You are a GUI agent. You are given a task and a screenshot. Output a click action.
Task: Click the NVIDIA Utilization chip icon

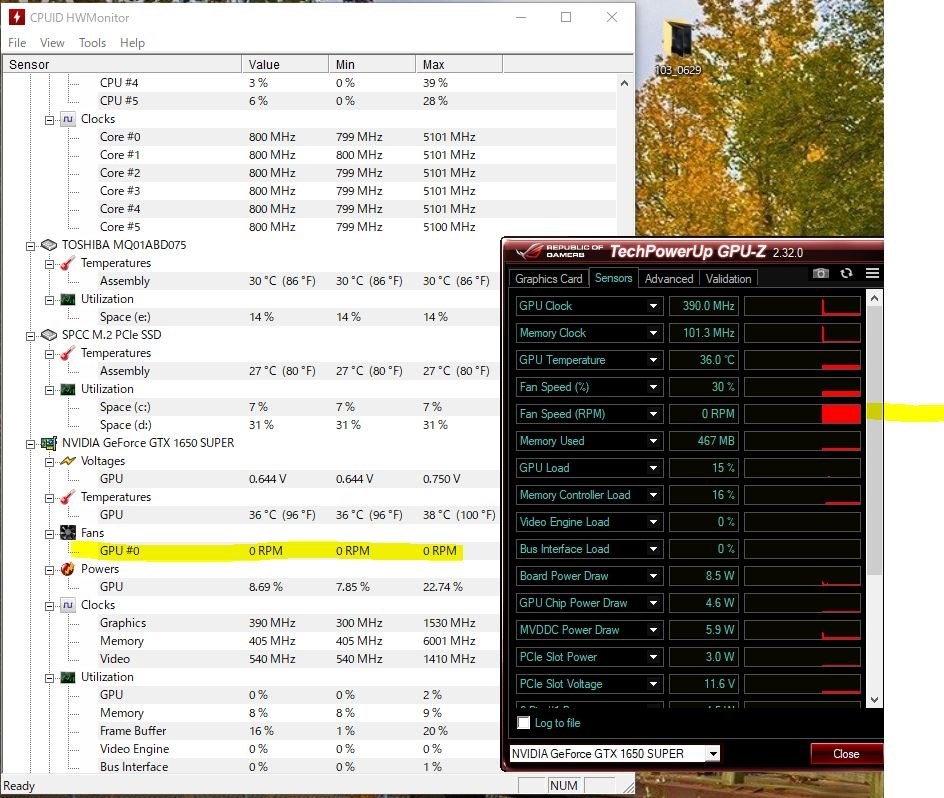[x=68, y=677]
